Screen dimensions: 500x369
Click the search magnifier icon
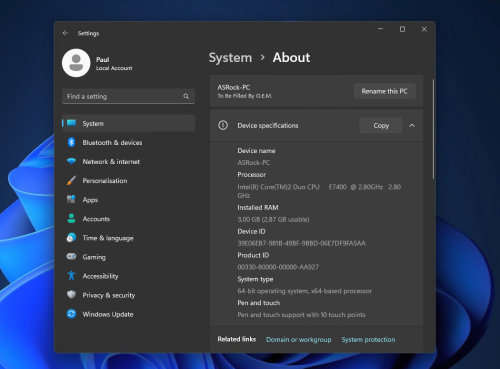point(186,96)
